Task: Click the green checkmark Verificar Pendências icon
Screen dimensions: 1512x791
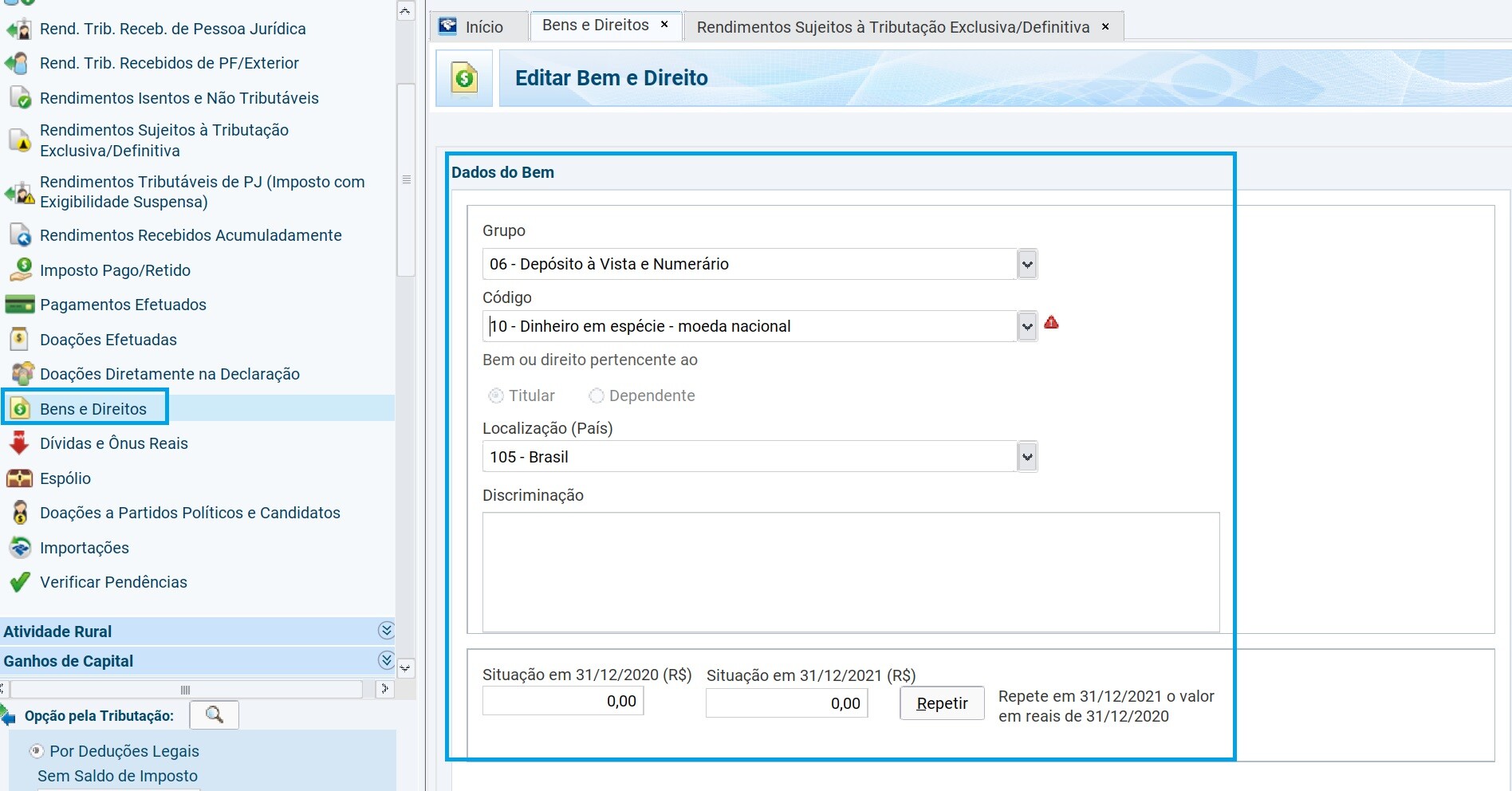Action: pyautogui.click(x=20, y=582)
